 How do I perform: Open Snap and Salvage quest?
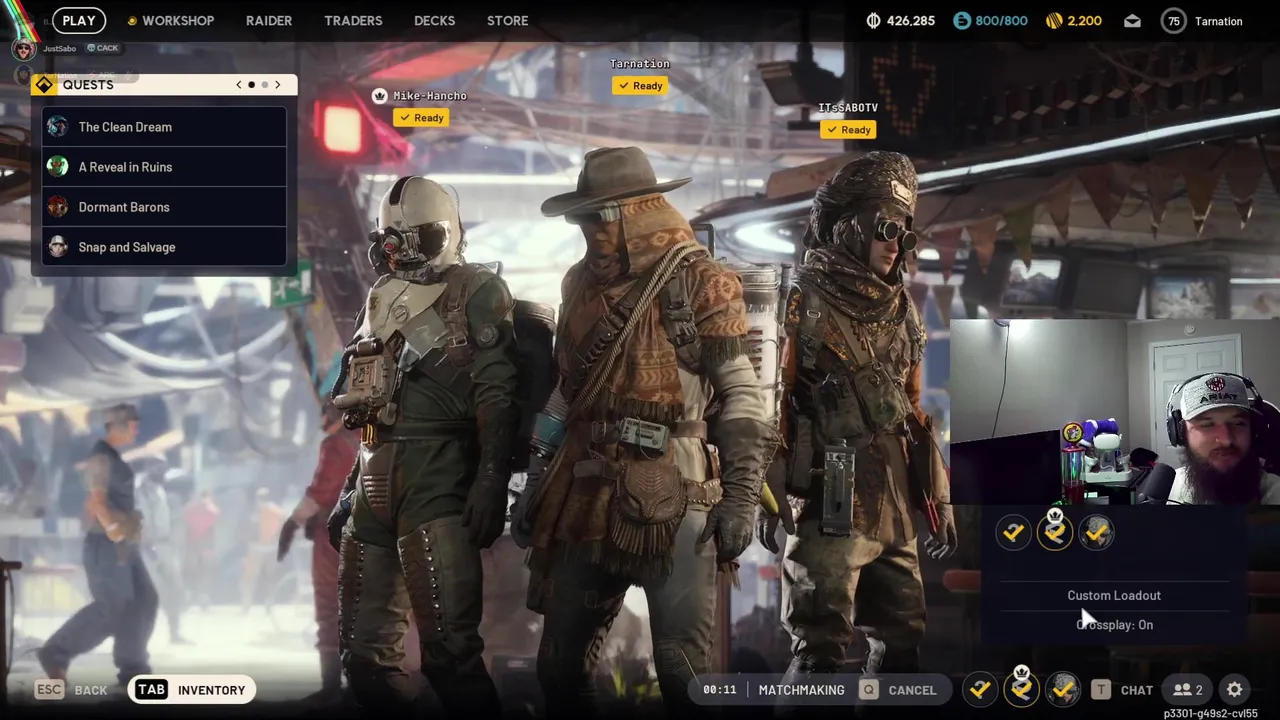(x=164, y=247)
